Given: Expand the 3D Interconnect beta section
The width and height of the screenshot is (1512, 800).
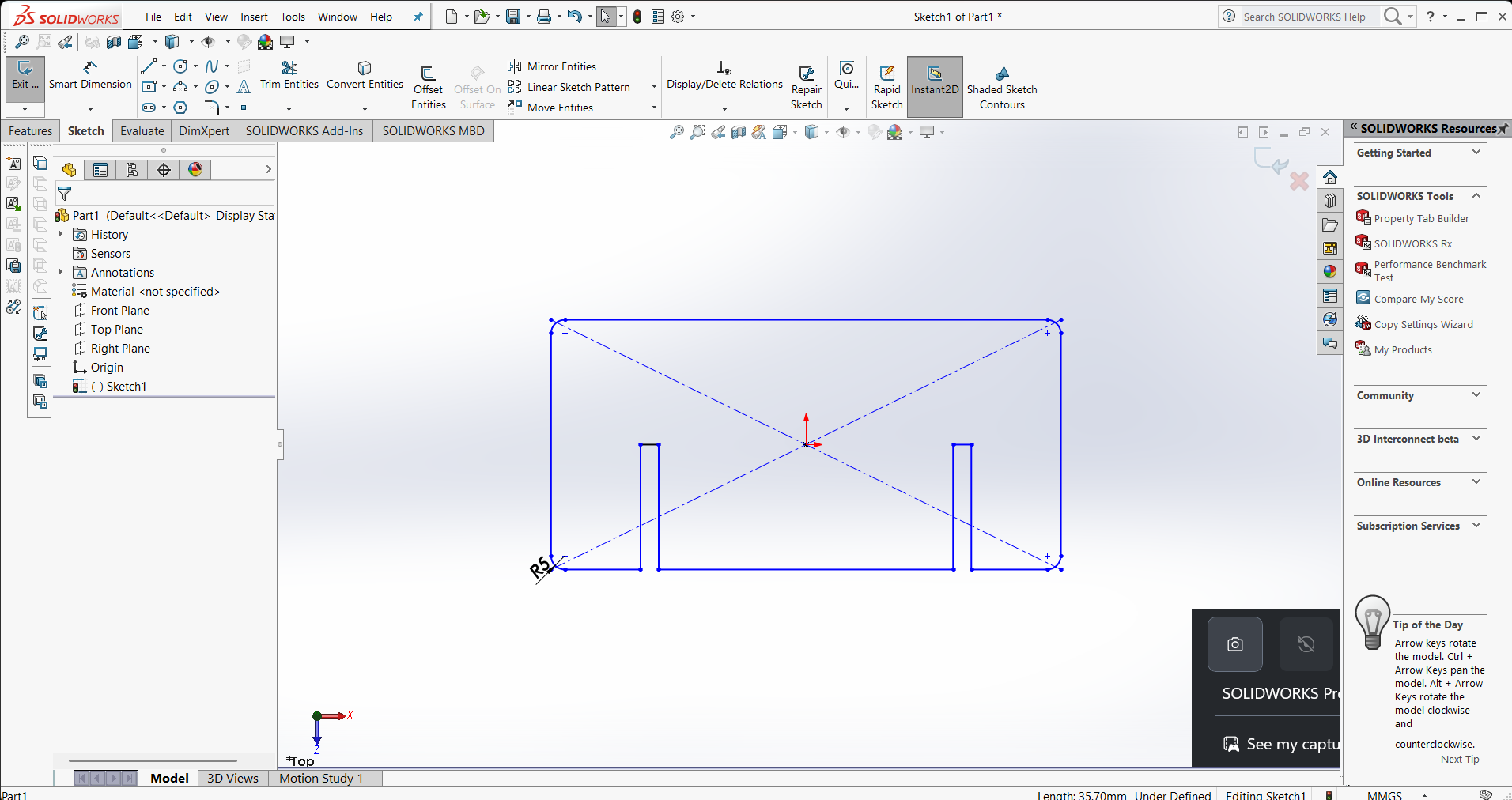Looking at the screenshot, I should point(1476,438).
